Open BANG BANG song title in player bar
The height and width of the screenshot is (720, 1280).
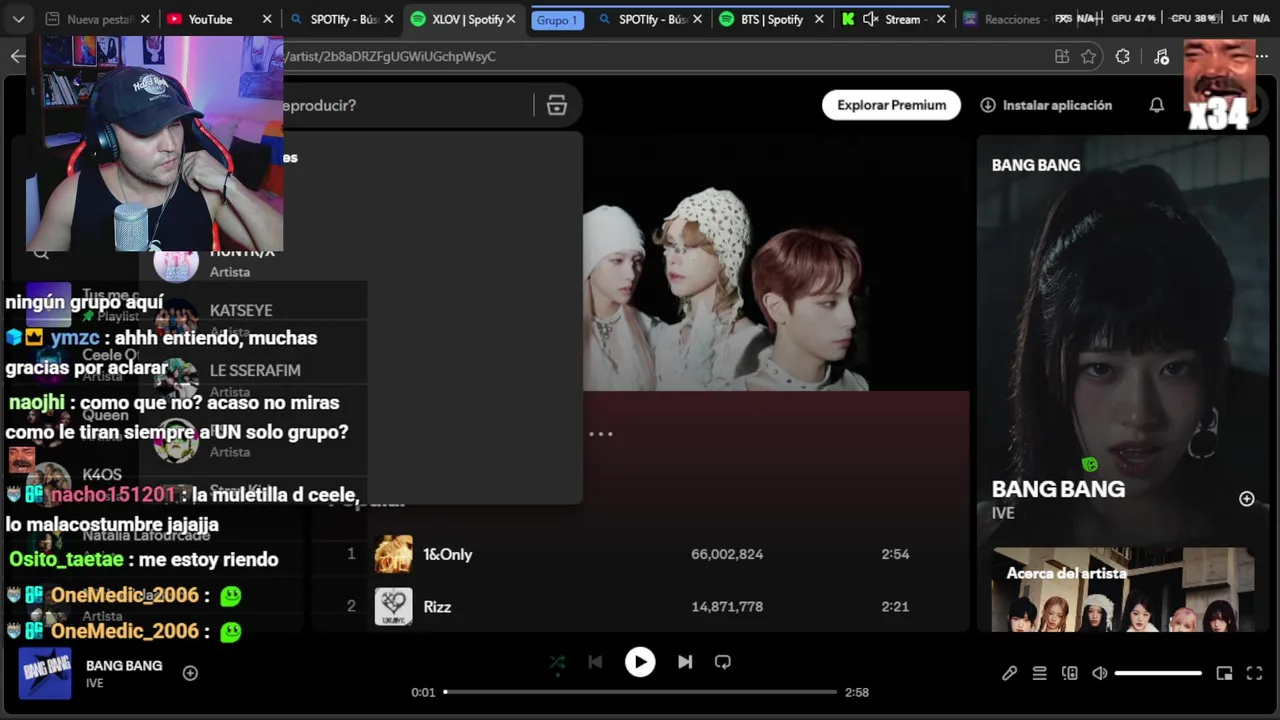[x=124, y=665]
